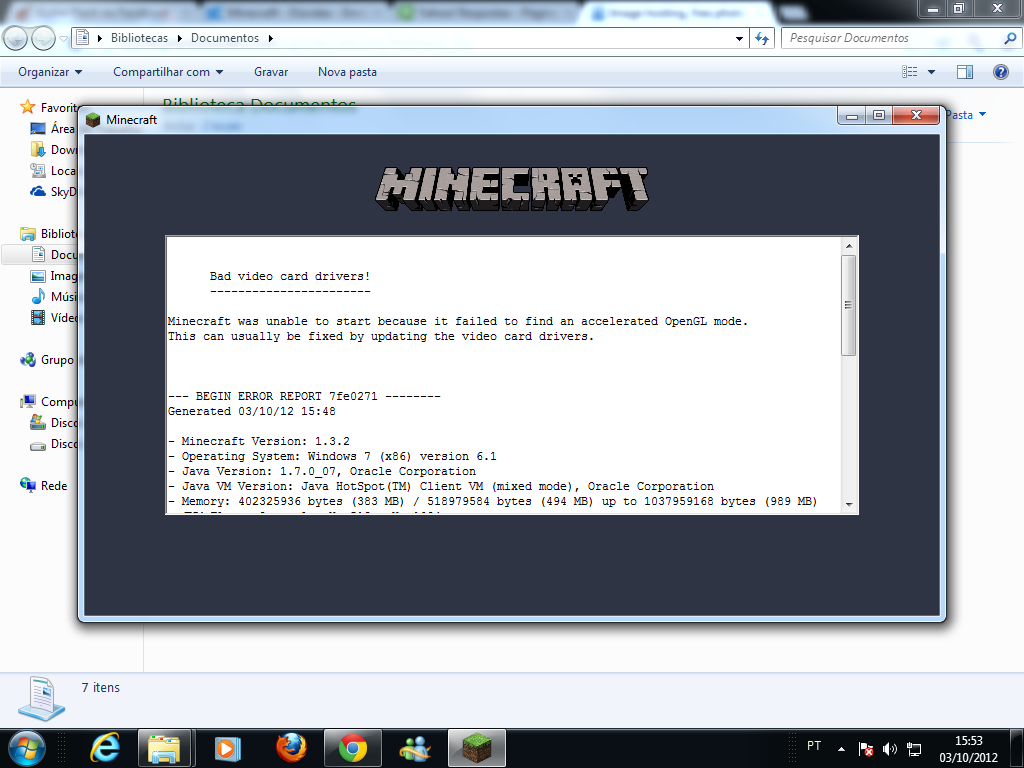
Task: Open the view options dropdown arrow
Action: (932, 72)
